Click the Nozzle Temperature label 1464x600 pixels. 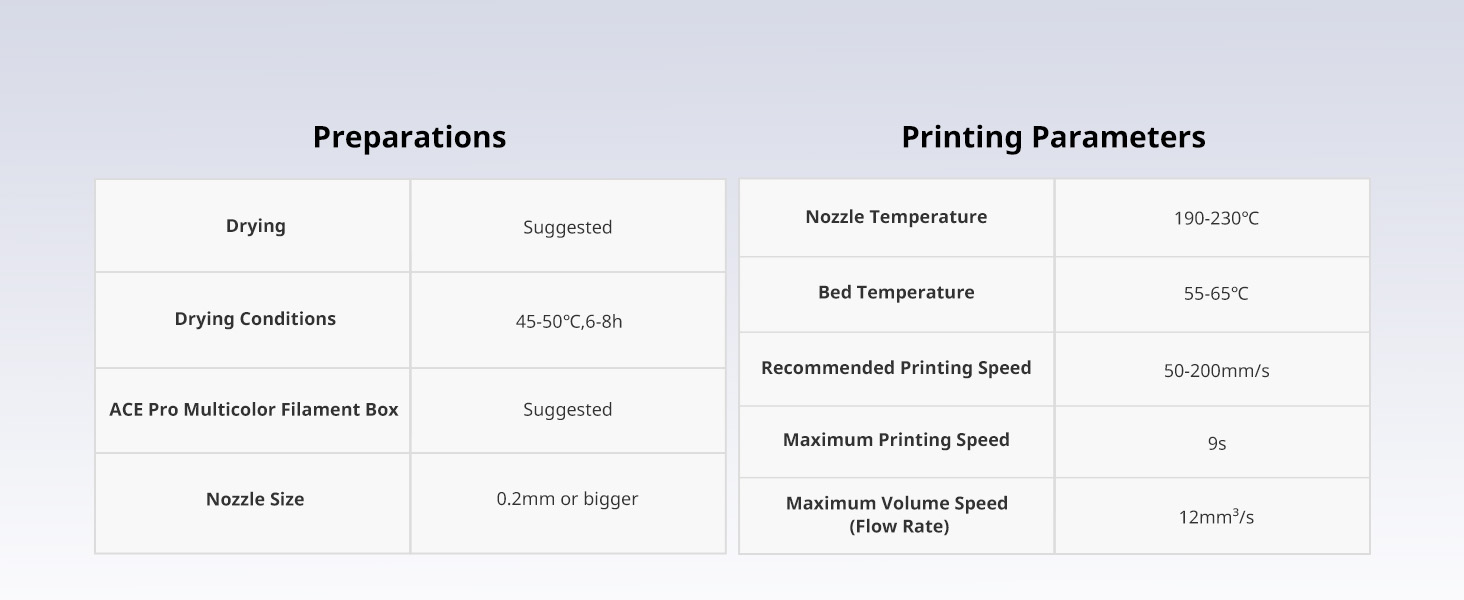896,217
